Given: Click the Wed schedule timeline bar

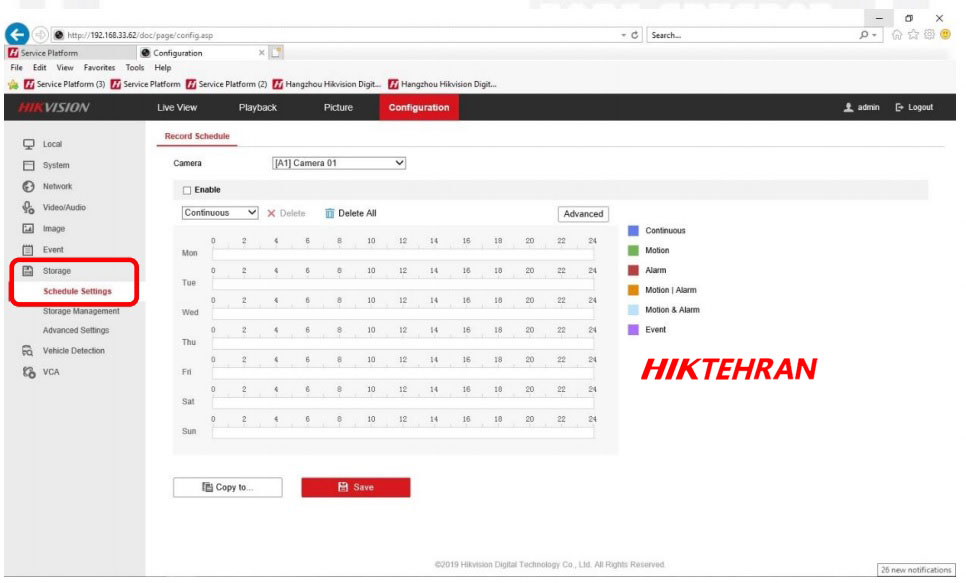Looking at the screenshot, I should coord(403,314).
